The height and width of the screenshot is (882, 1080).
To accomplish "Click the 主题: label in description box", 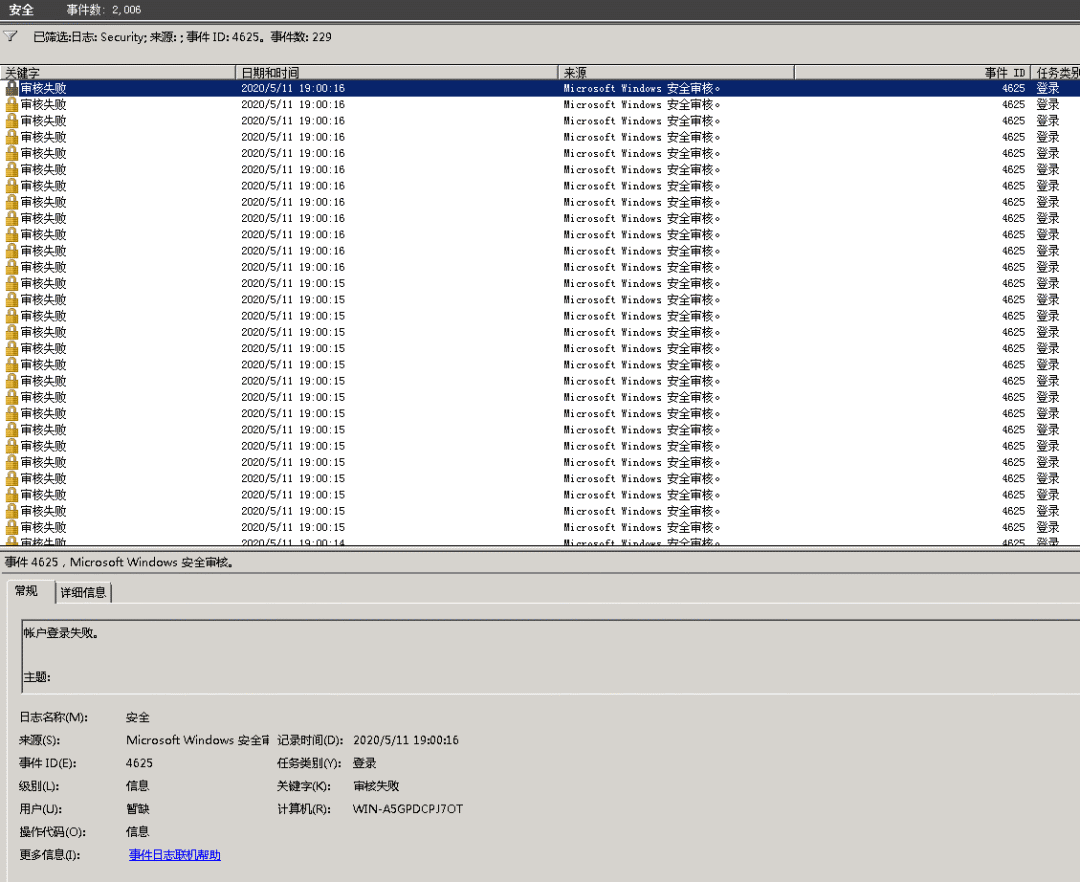I will click(37, 677).
